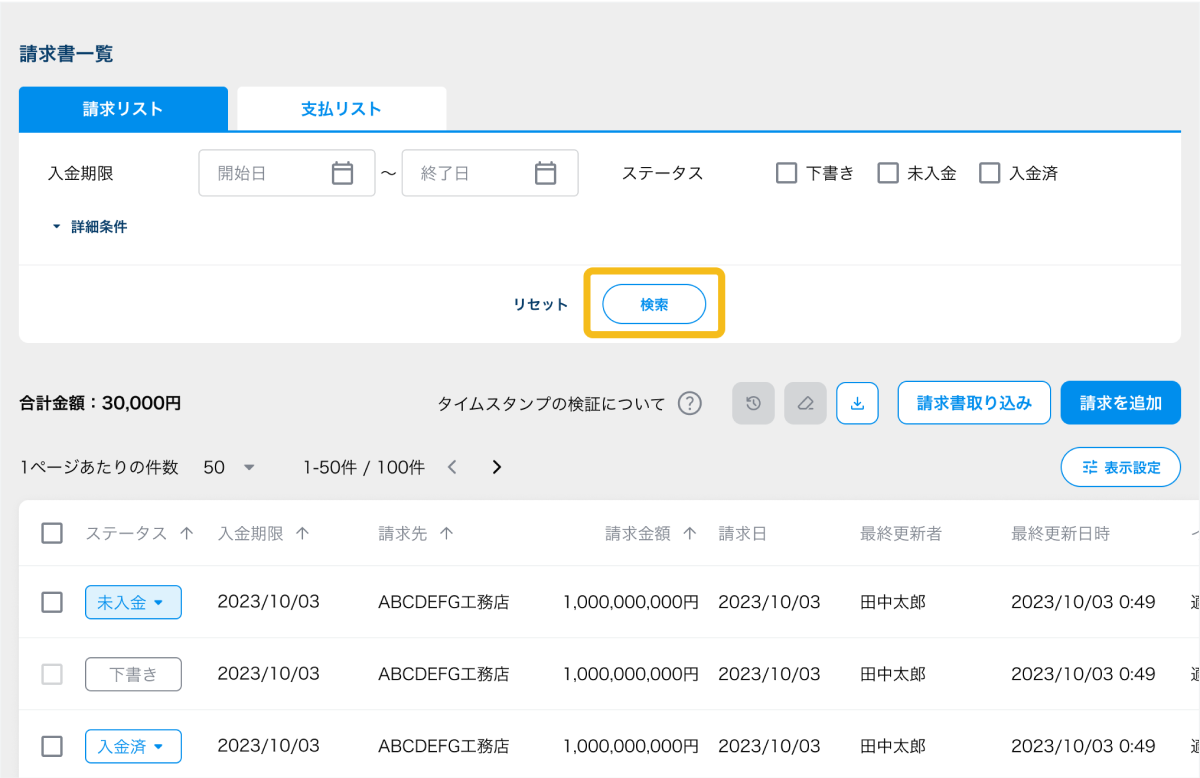Check the 下書き status checkbox
Screen dimensions: 1200x778
coord(786,173)
